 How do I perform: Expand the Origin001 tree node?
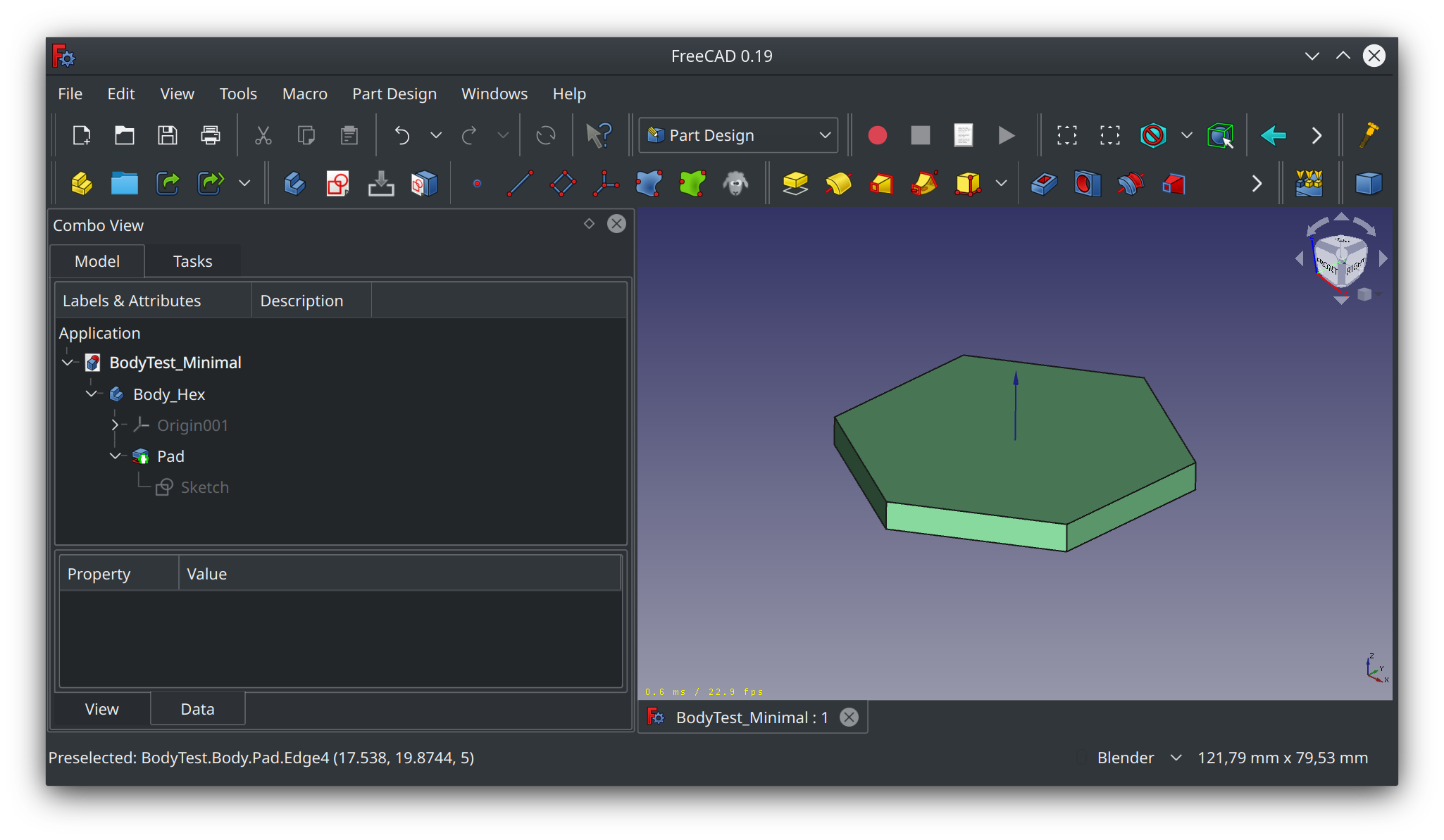click(115, 425)
